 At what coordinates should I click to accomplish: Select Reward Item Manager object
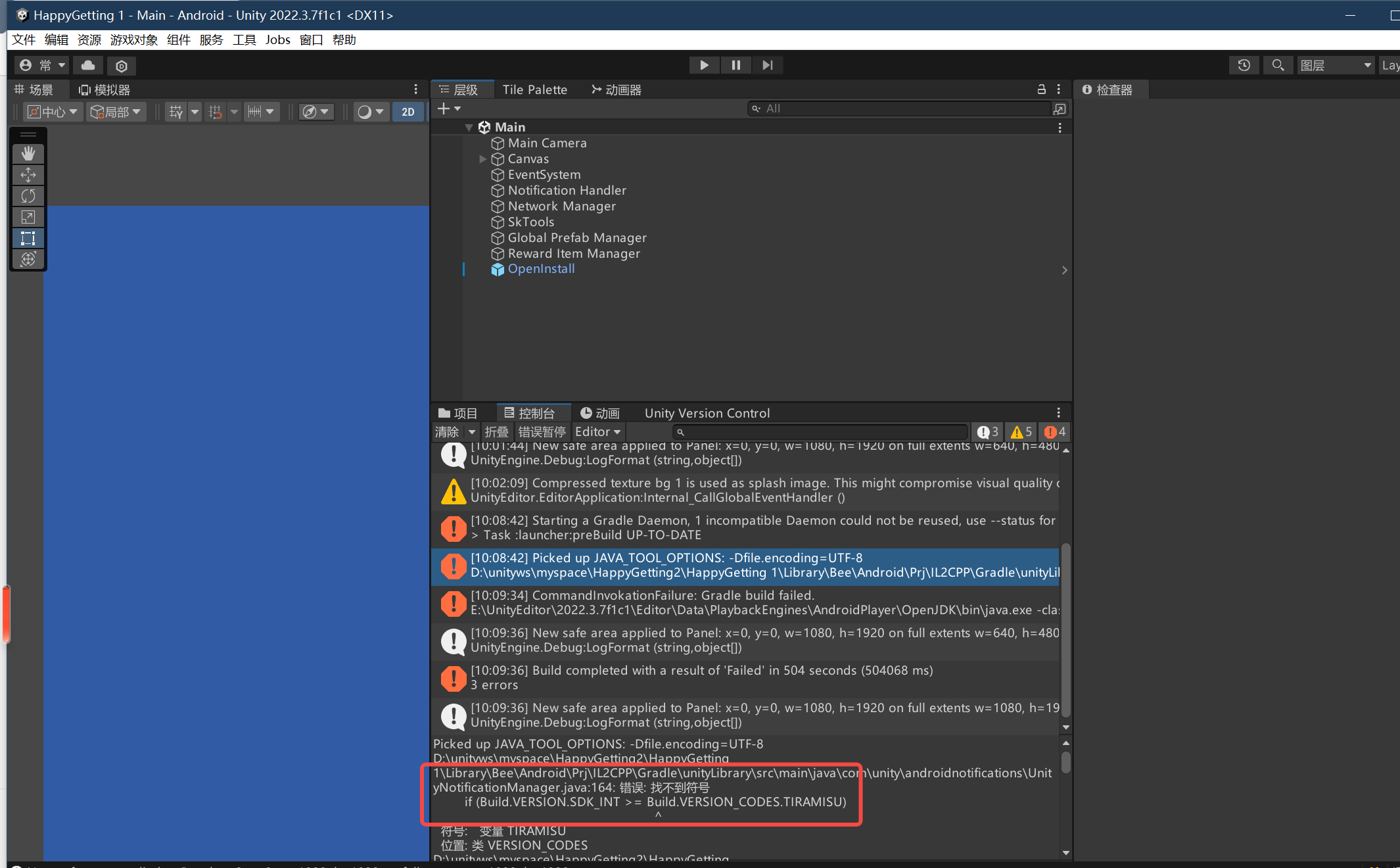point(574,254)
